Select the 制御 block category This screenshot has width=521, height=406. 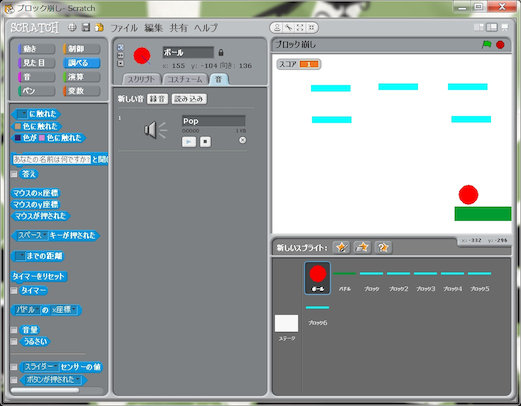pos(82,49)
